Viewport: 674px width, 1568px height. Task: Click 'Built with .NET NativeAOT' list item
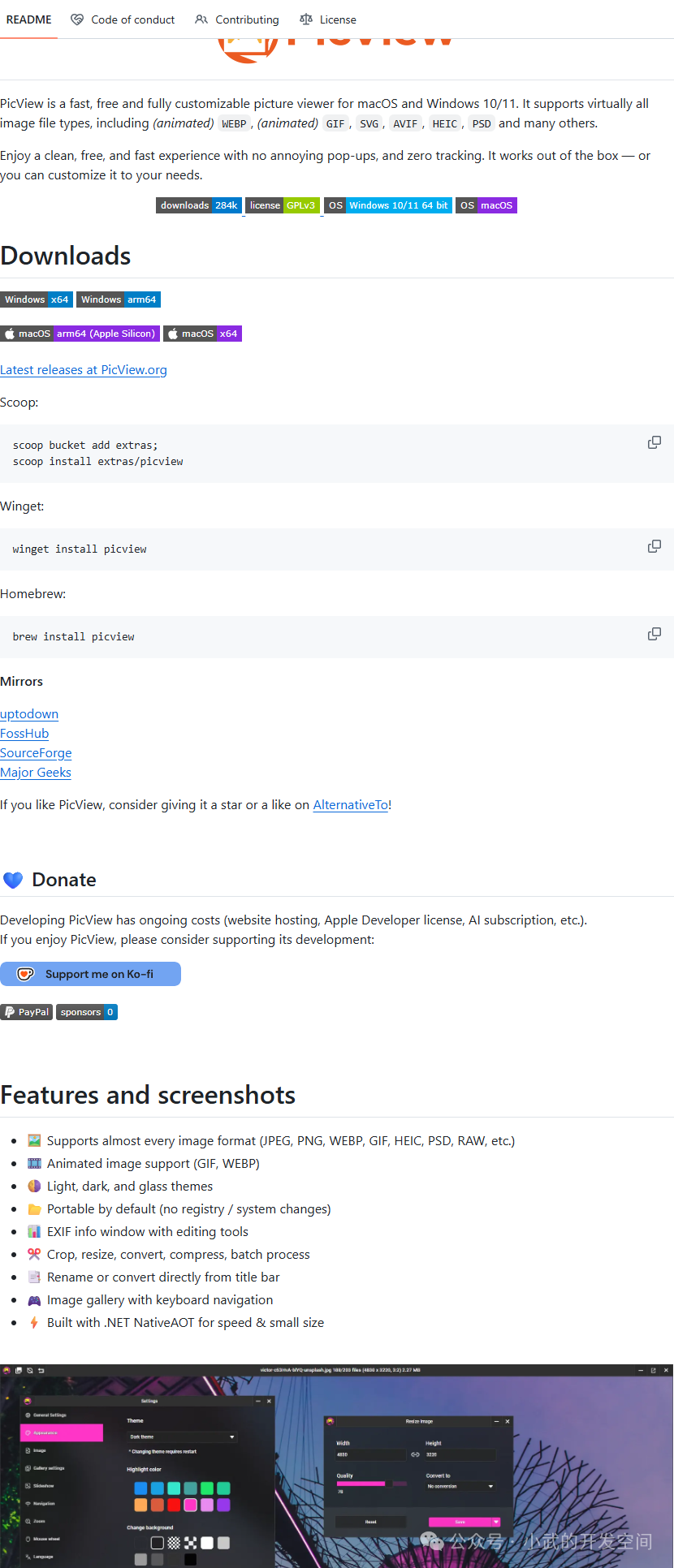(185, 1322)
